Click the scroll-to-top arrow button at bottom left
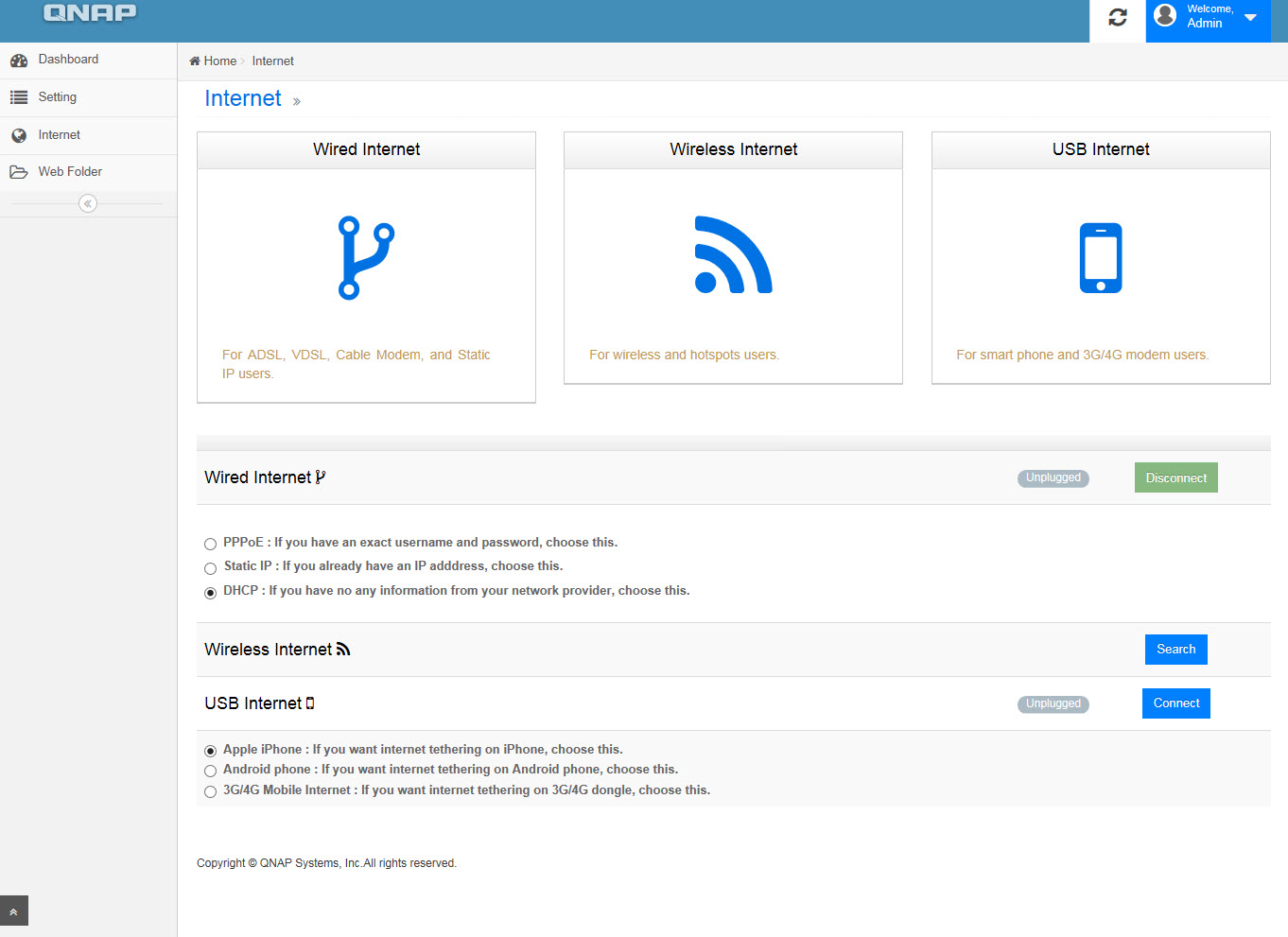The image size is (1288, 937). 14,911
